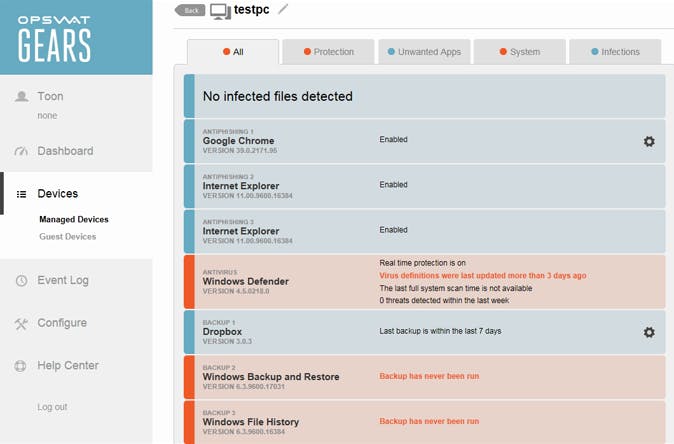Click 0 threats detected within the last week
This screenshot has height=444, width=674.
(x=444, y=300)
